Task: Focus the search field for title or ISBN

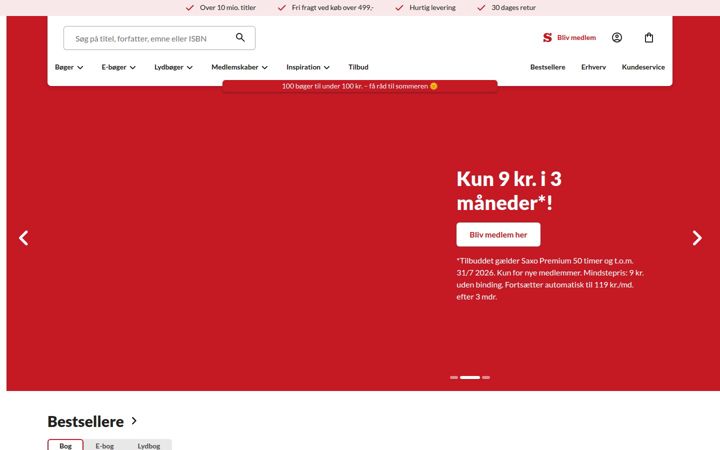Action: (x=159, y=38)
